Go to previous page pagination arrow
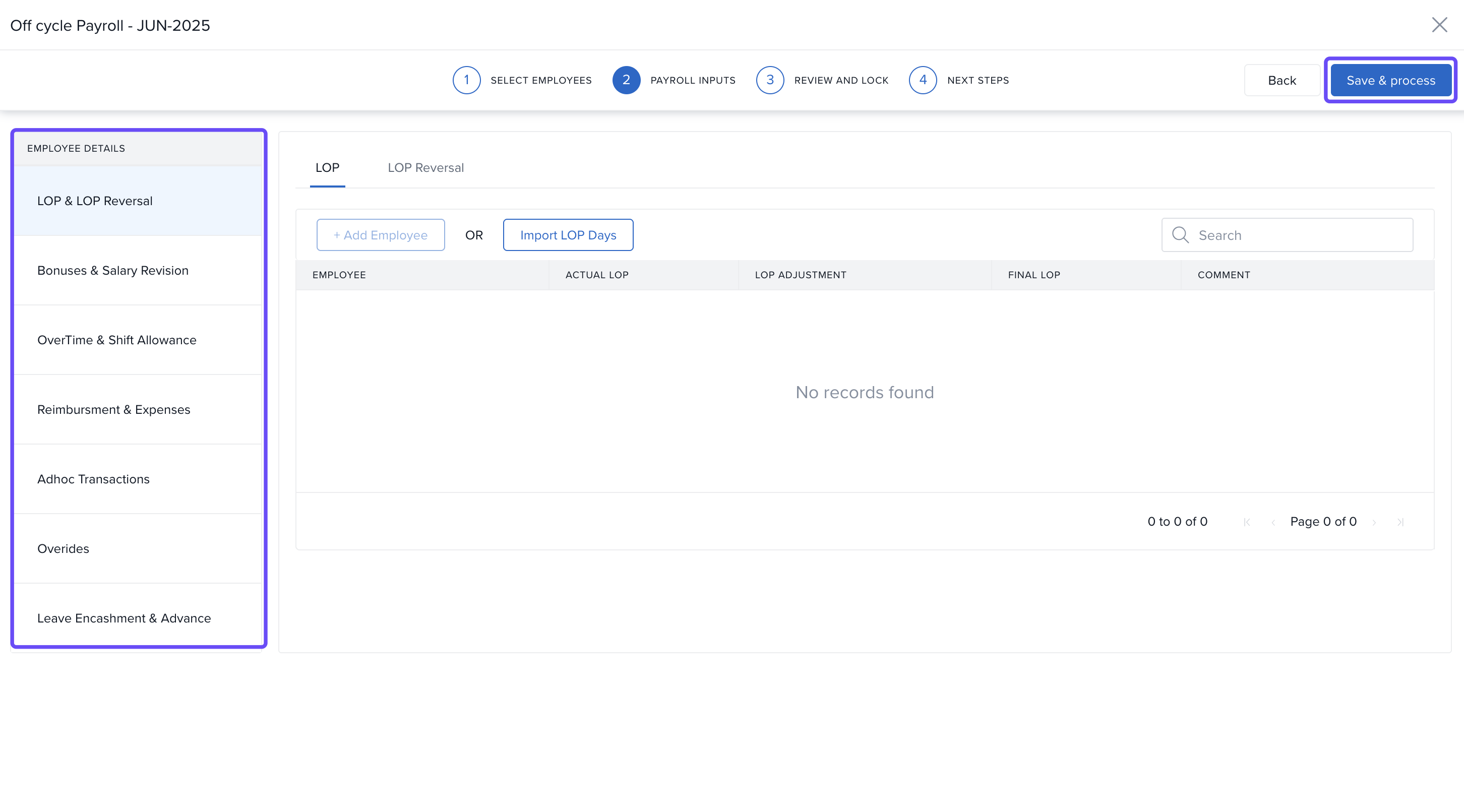Viewport: 1464px width, 812px height. click(1273, 522)
